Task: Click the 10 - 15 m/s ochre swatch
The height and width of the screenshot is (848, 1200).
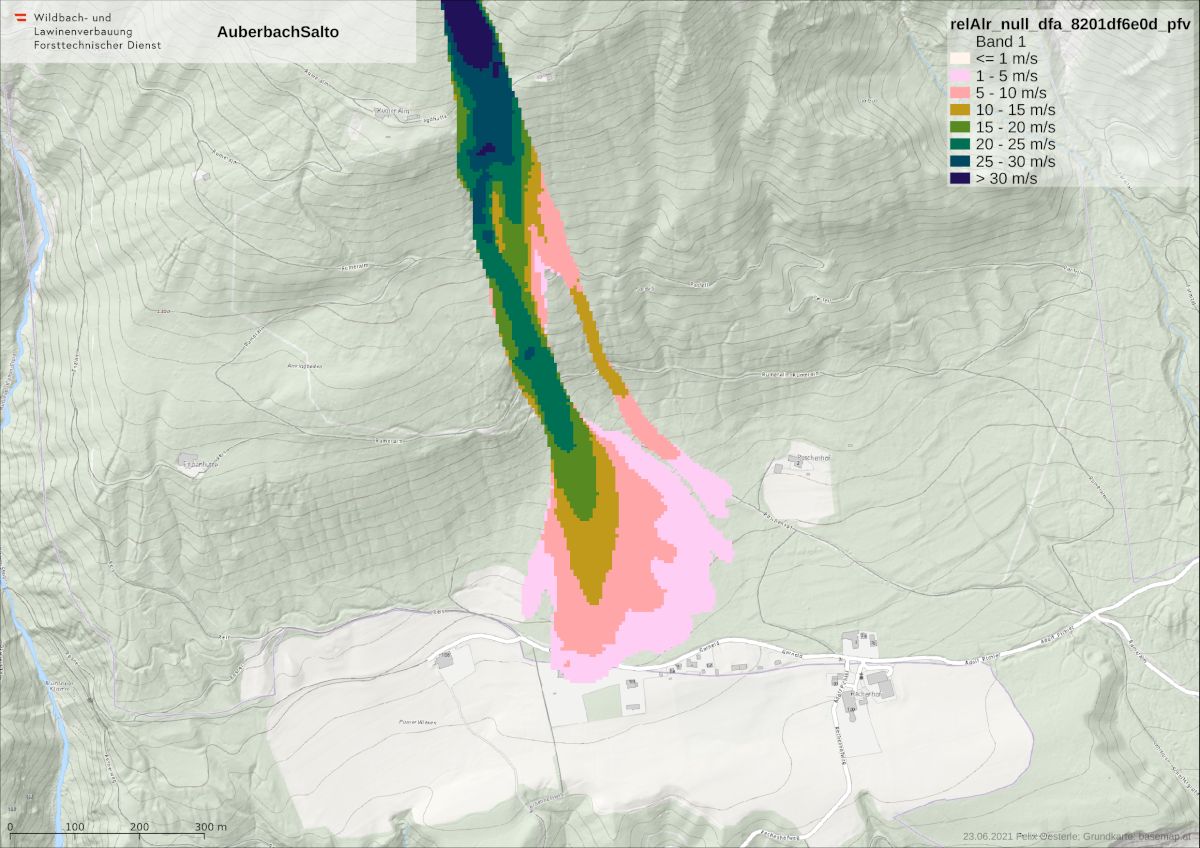Action: coord(960,110)
